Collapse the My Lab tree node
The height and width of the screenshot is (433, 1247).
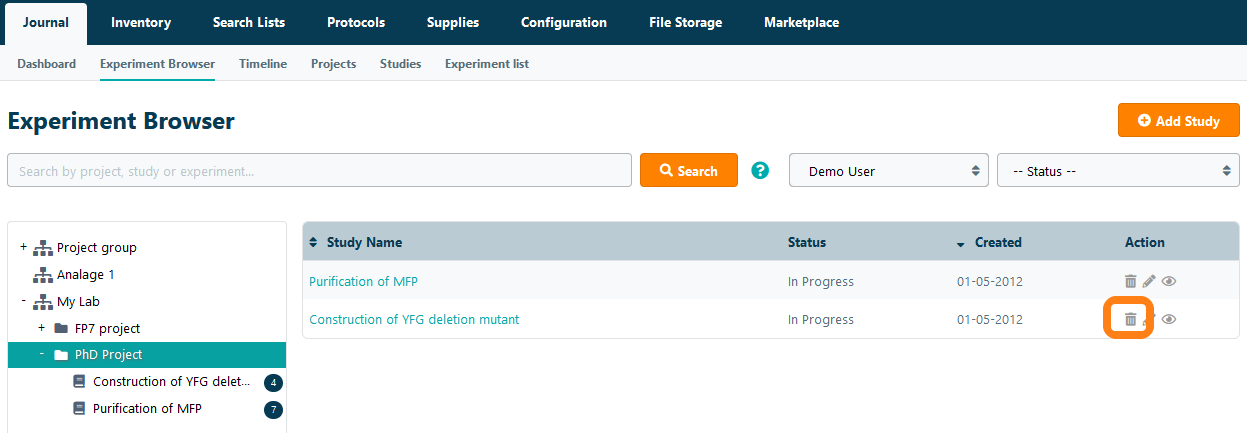coord(23,301)
